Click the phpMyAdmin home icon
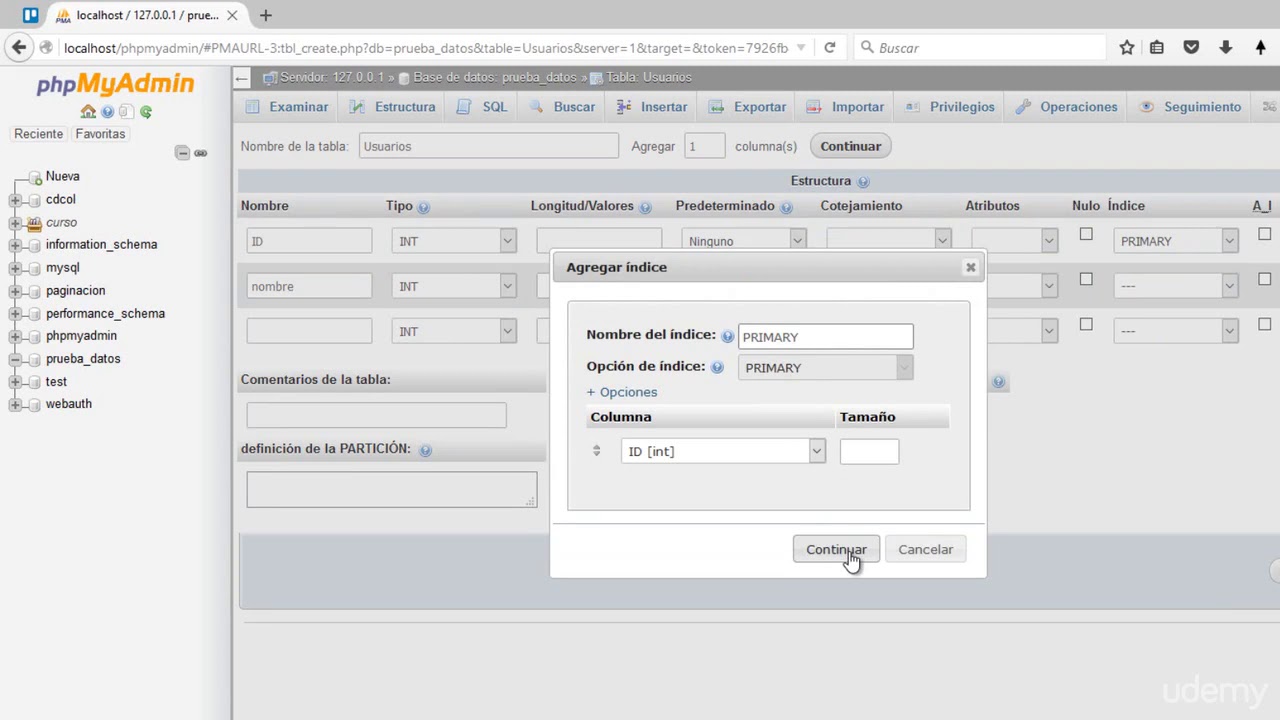The image size is (1280, 720). 88,112
